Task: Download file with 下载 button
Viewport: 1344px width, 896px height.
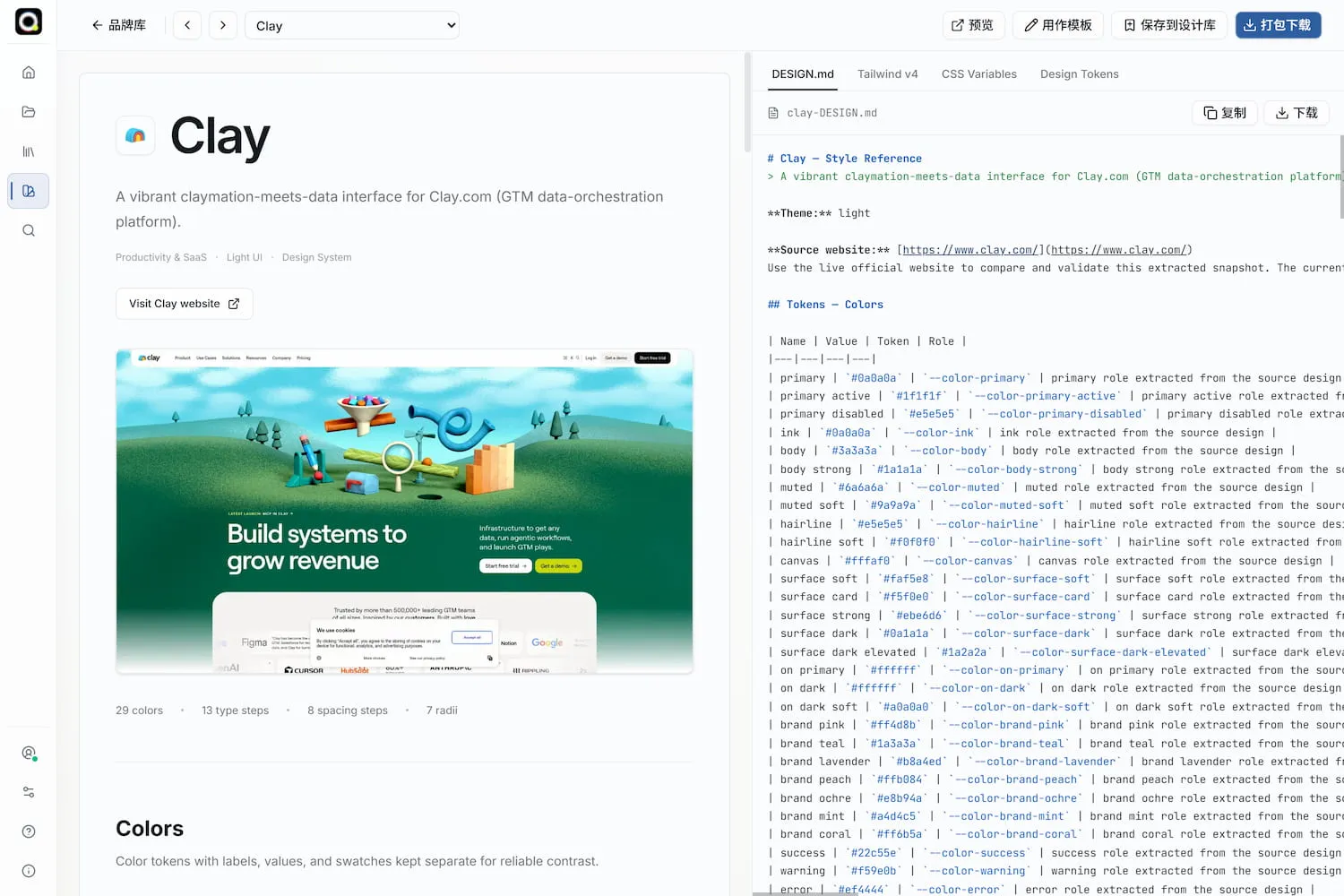Action: [1297, 113]
